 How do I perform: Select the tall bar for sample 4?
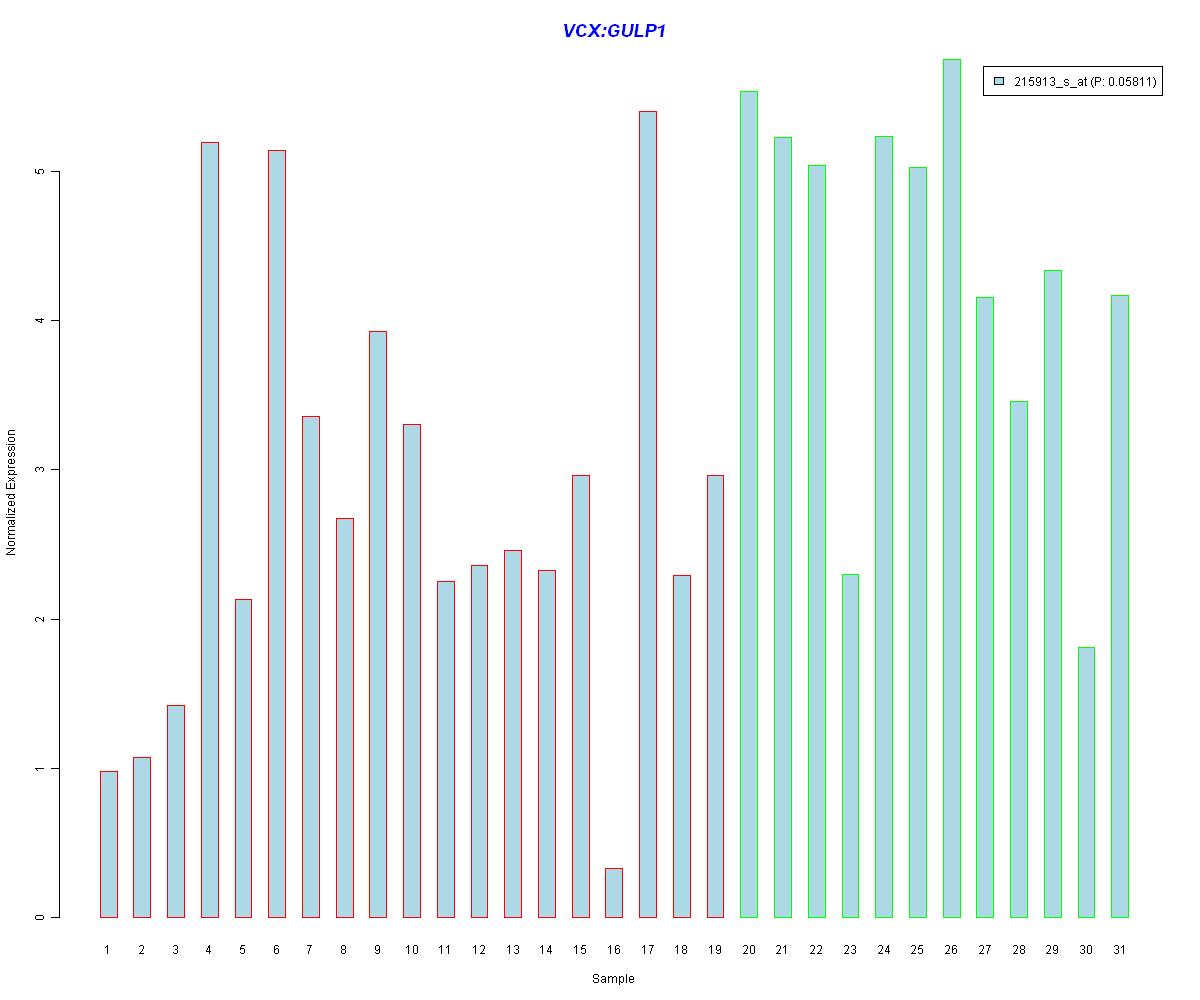click(210, 530)
